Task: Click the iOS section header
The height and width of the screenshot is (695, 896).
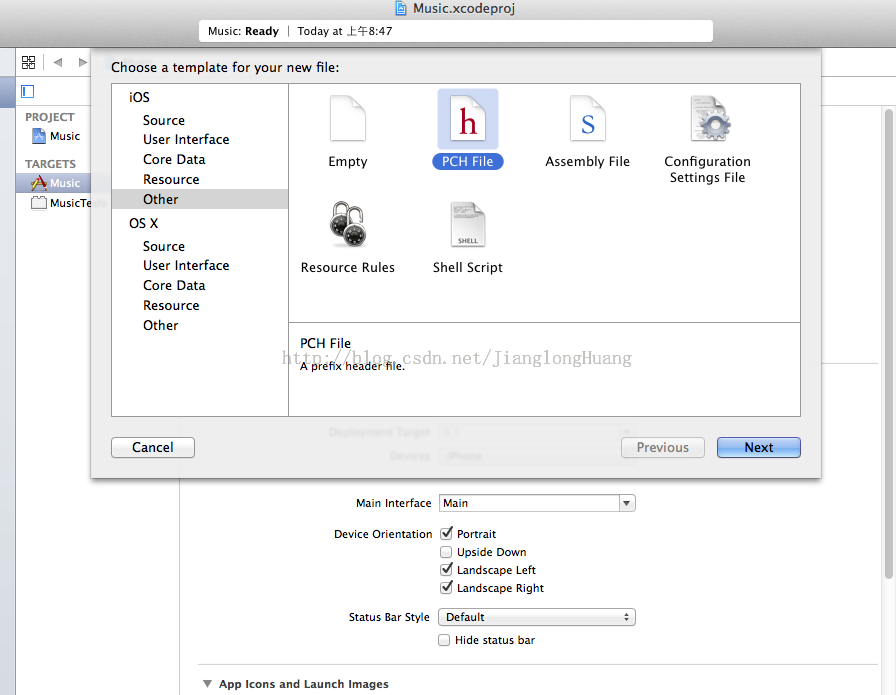Action: click(139, 97)
